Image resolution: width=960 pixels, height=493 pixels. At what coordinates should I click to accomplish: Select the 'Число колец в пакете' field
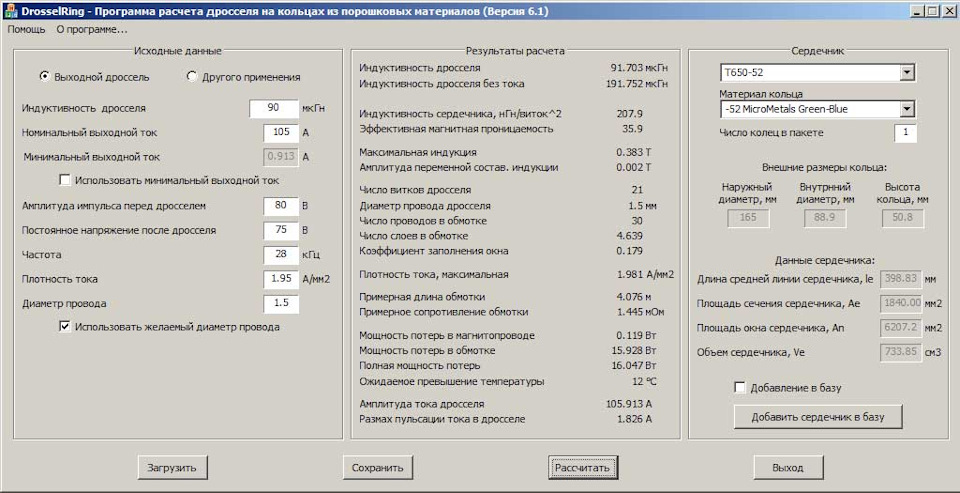(905, 133)
